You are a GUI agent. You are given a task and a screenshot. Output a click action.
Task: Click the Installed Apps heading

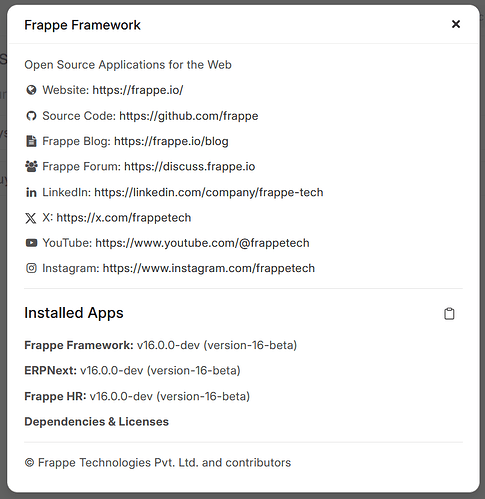pos(74,313)
